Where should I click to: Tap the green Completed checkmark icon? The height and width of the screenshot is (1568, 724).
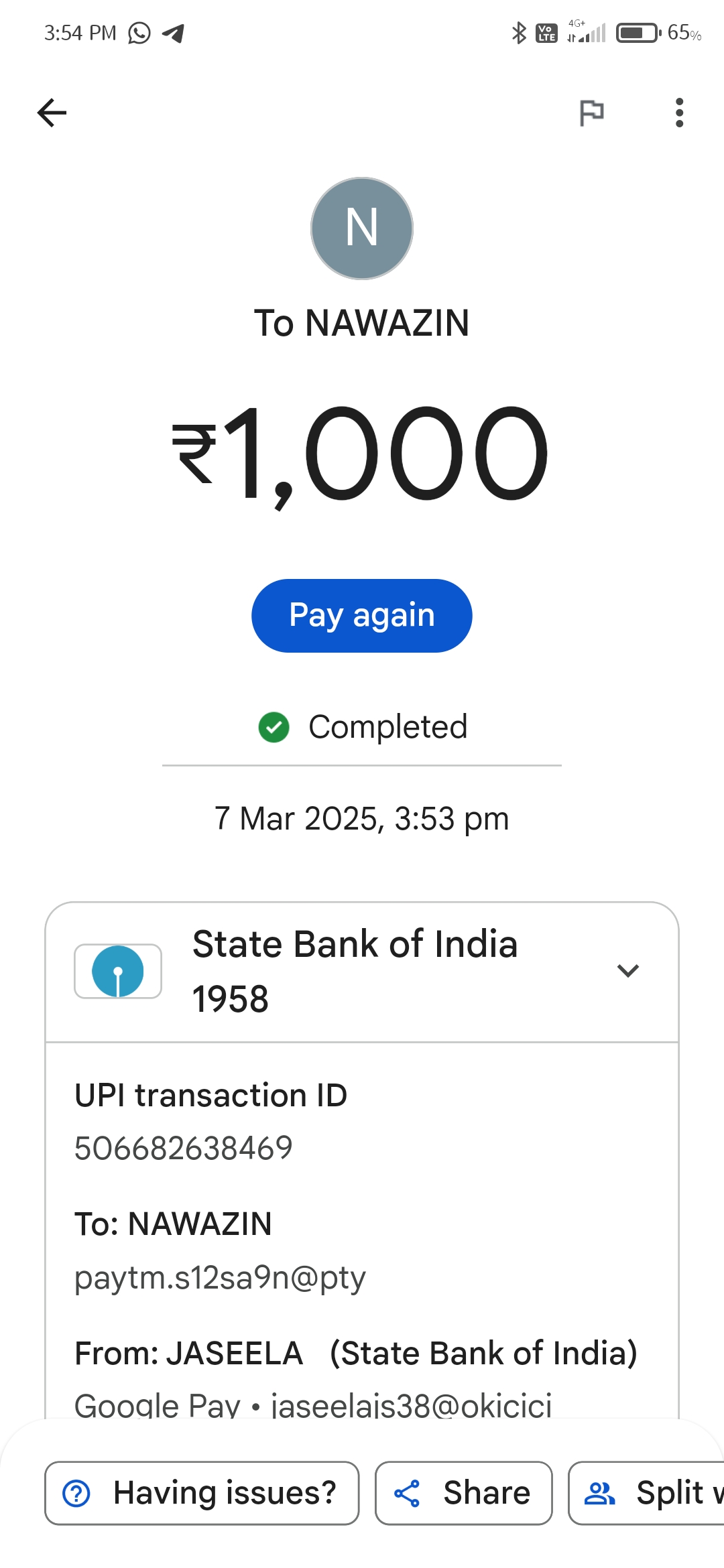274,727
